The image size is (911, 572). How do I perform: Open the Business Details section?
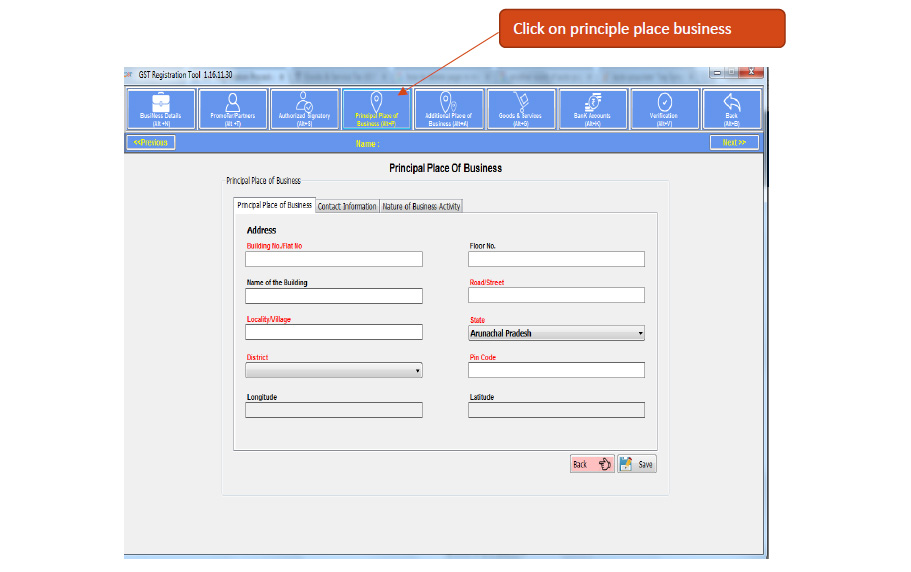[x=160, y=109]
